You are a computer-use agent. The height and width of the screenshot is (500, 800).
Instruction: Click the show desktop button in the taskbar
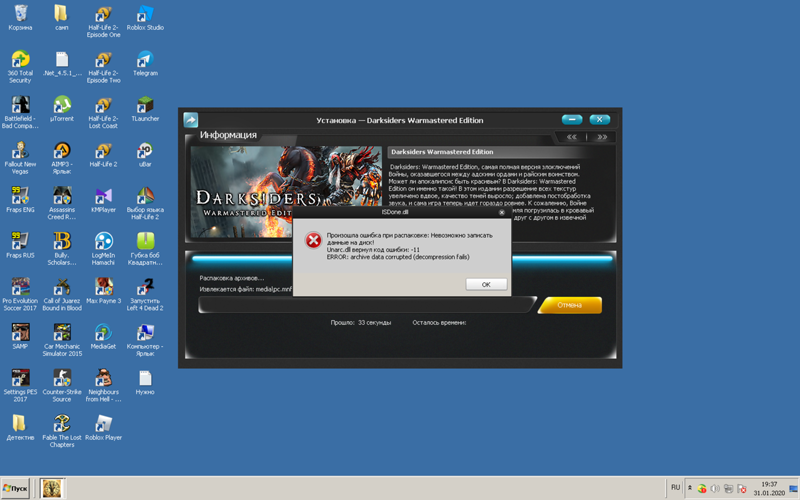click(x=794, y=488)
